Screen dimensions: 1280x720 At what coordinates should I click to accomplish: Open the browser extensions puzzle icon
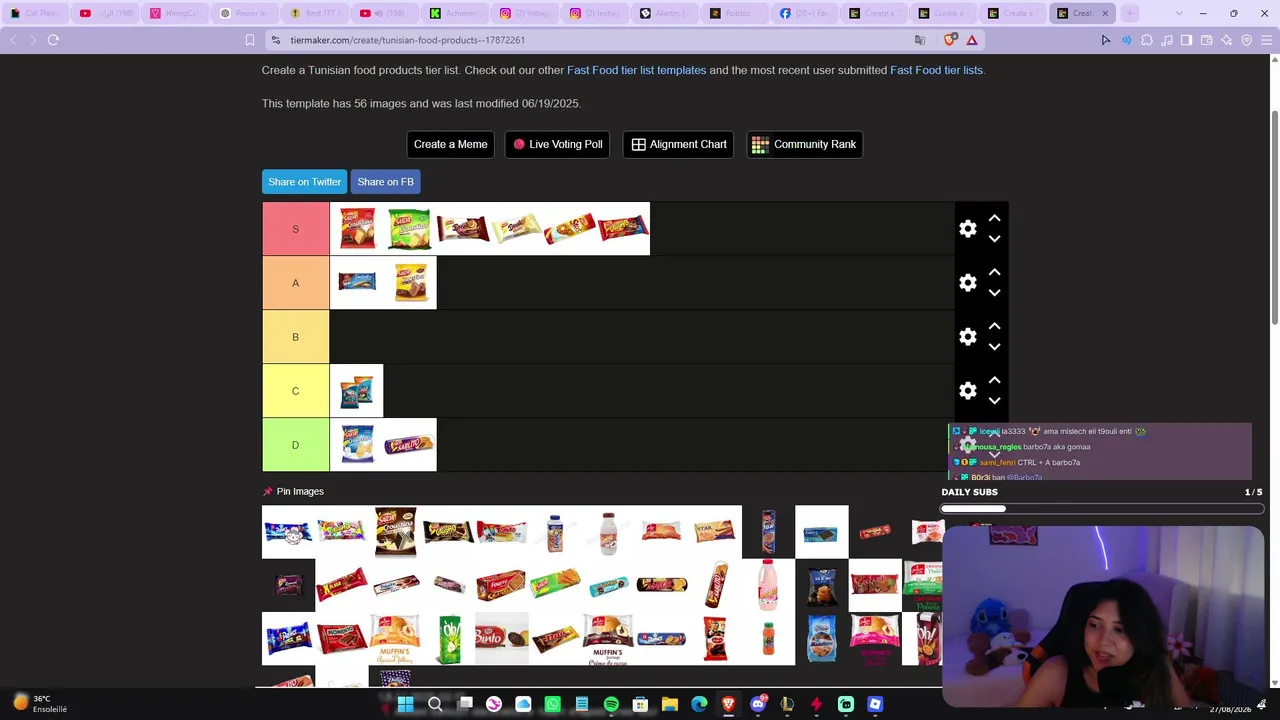1146,40
